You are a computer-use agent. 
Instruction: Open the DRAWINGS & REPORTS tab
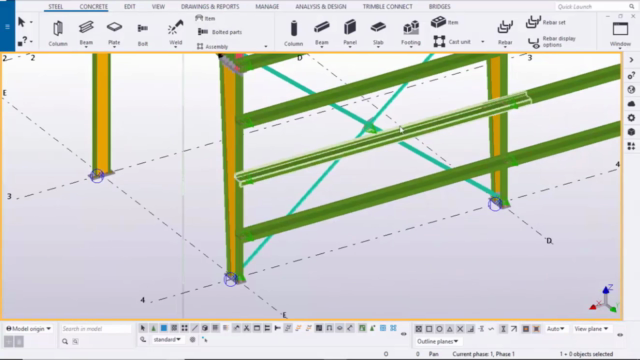(x=210, y=7)
